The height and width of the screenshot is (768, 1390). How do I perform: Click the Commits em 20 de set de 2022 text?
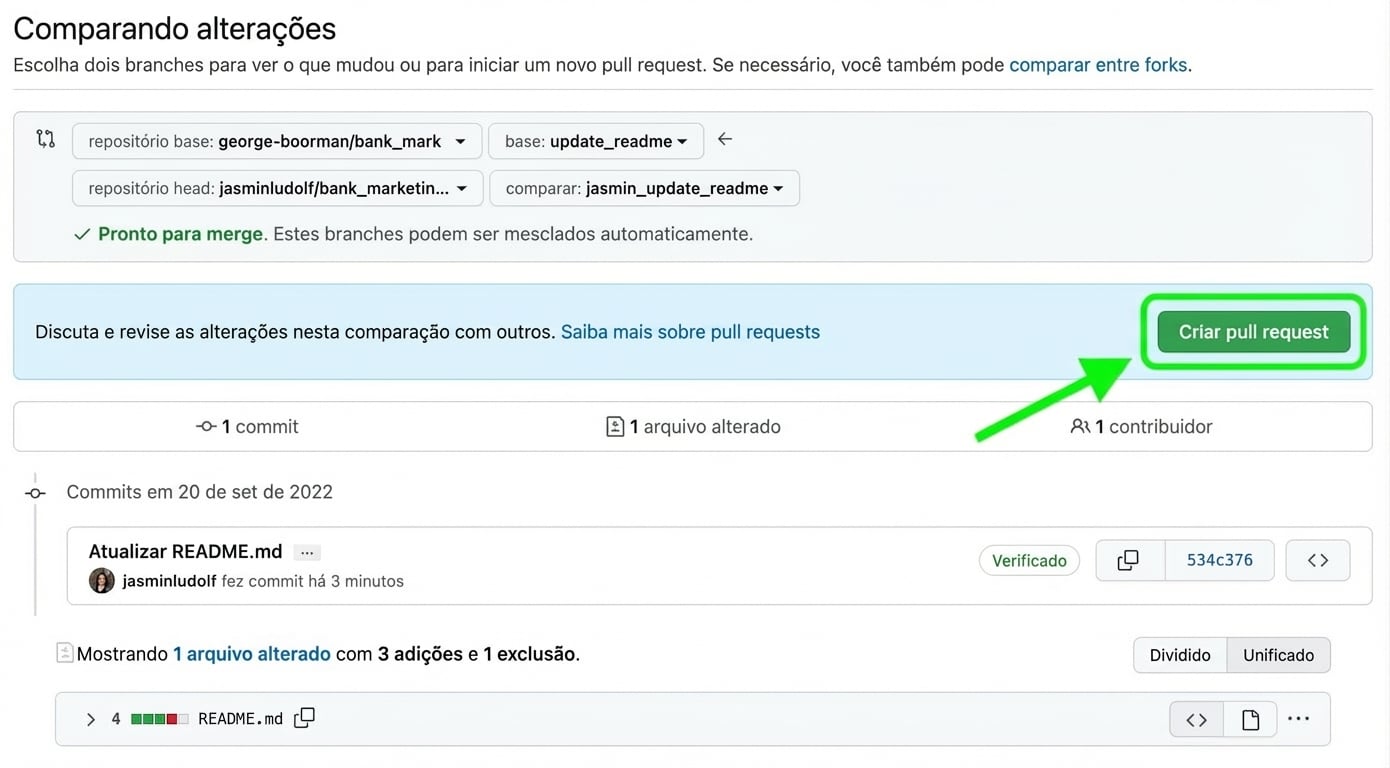click(199, 492)
